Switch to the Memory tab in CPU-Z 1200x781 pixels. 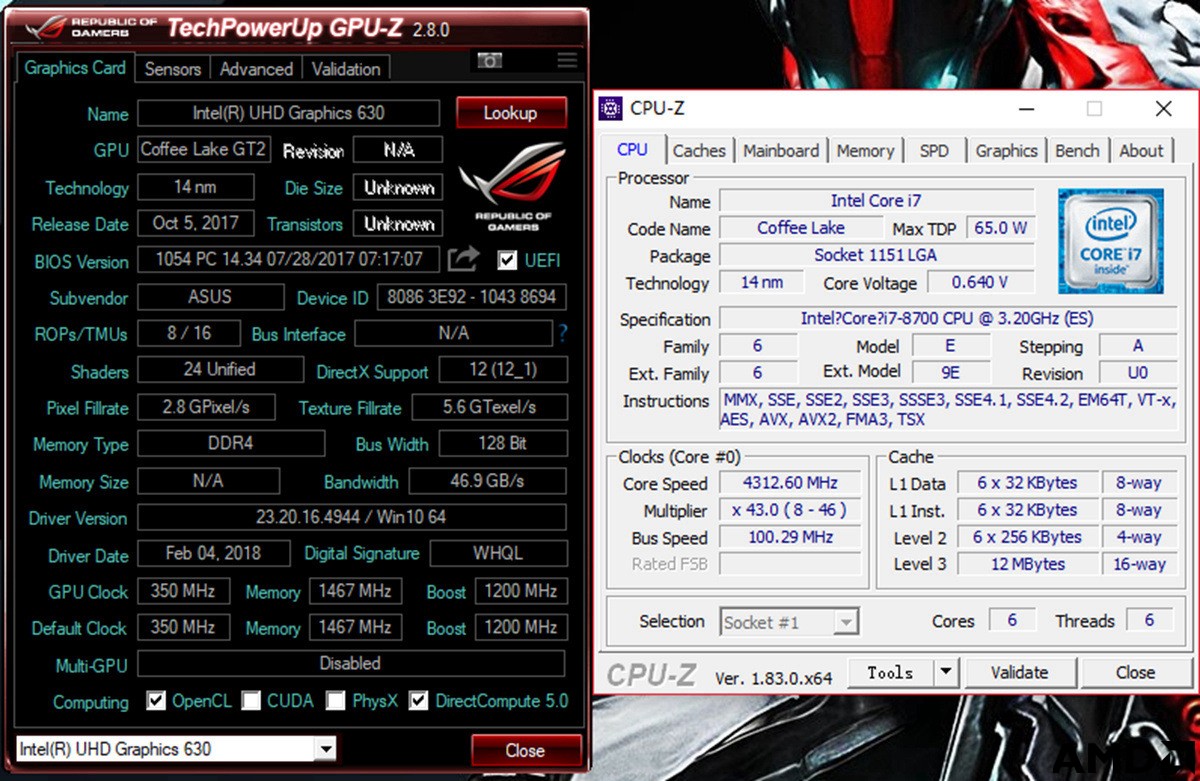tap(865, 150)
